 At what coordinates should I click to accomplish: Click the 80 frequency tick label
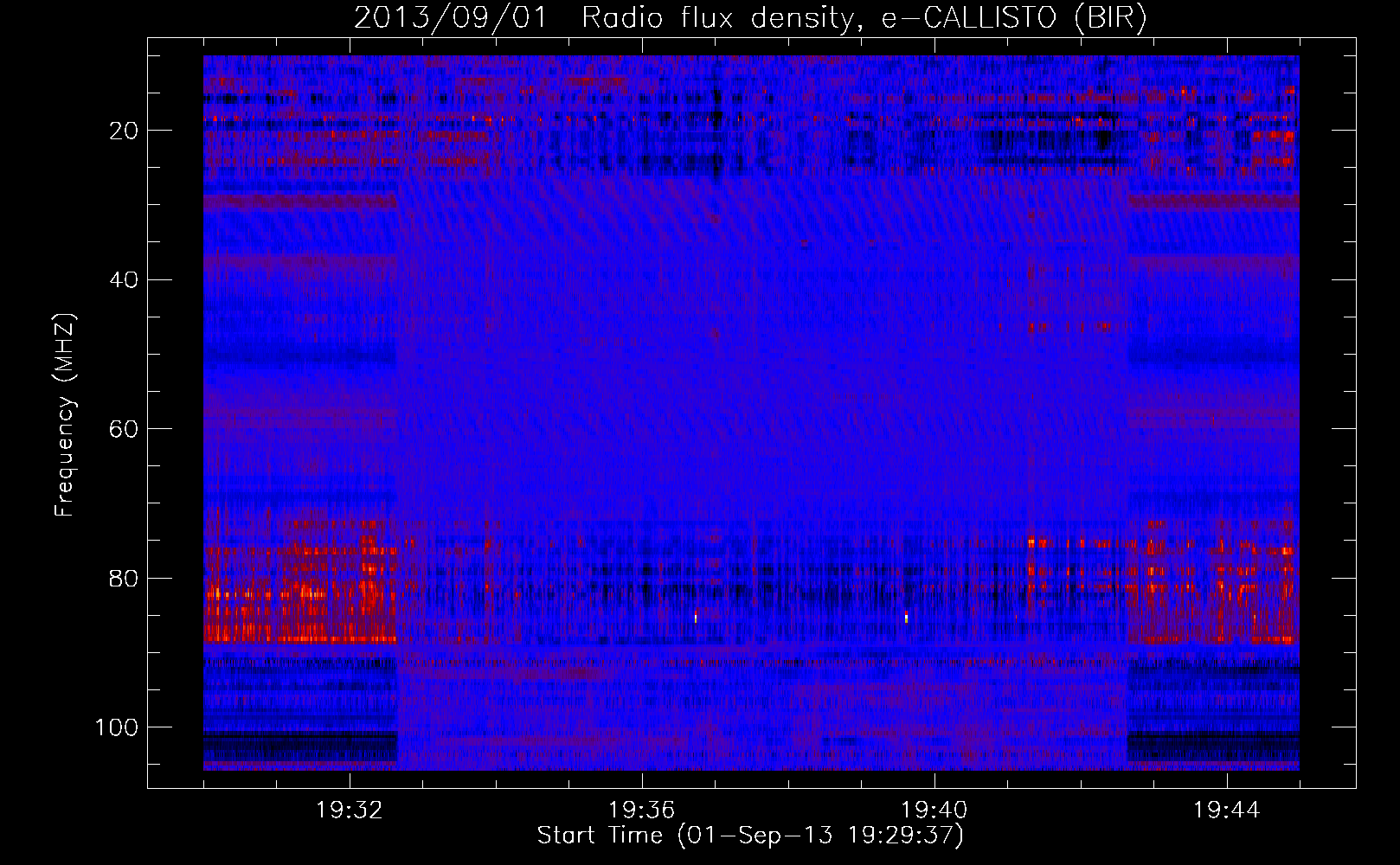(x=125, y=579)
